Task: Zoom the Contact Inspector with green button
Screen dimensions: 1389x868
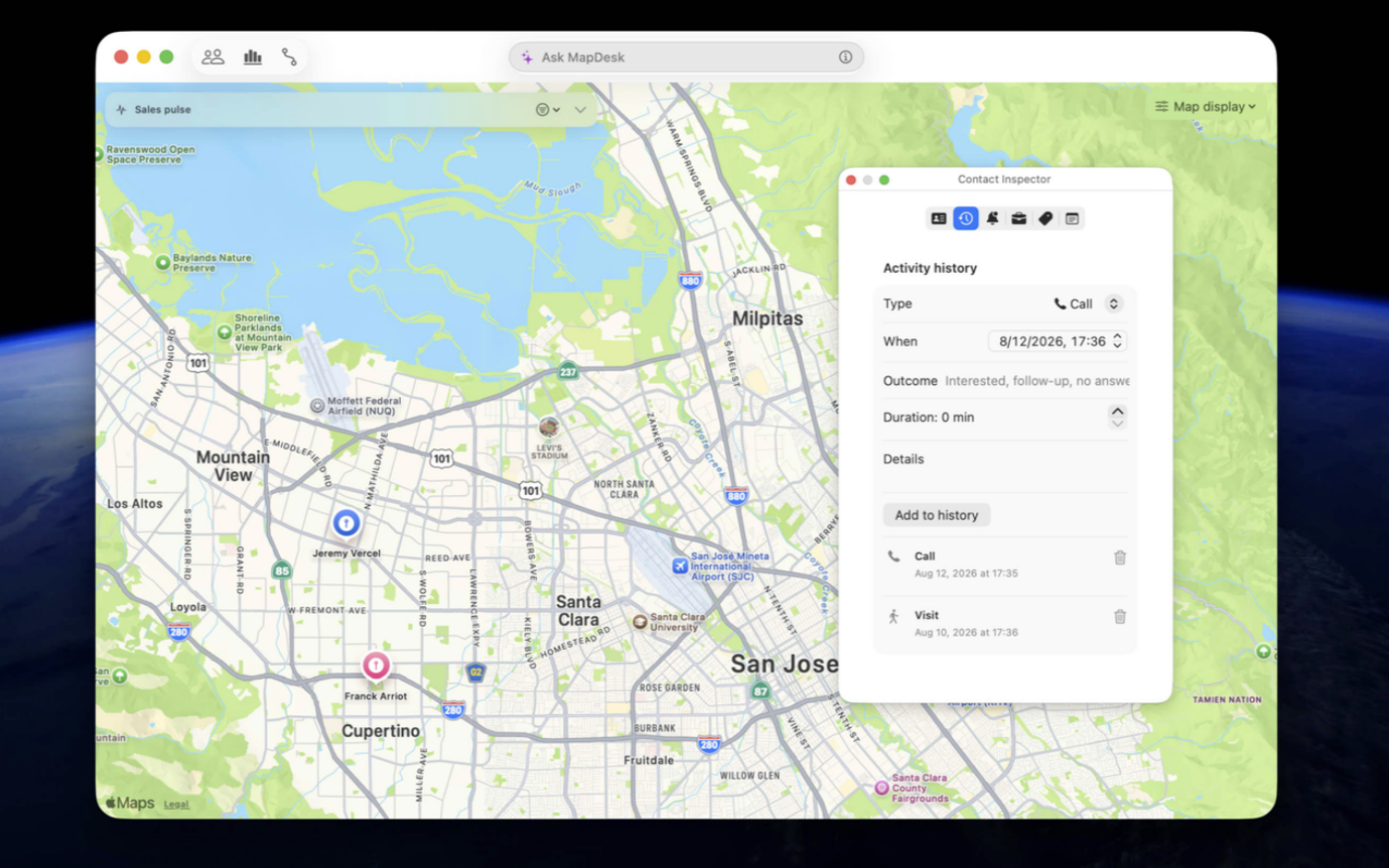Action: point(884,180)
